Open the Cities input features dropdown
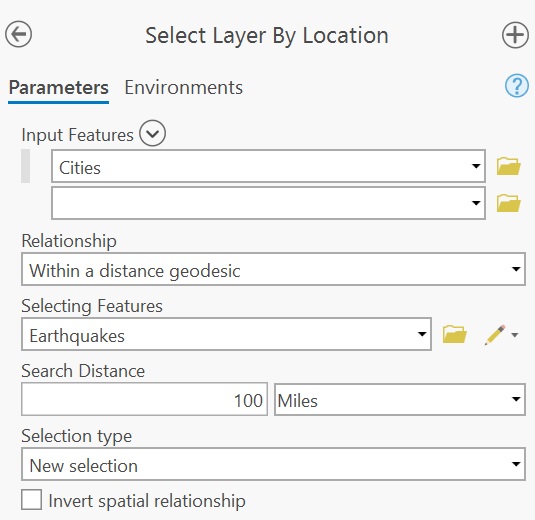The width and height of the screenshot is (535, 520). pos(268,166)
